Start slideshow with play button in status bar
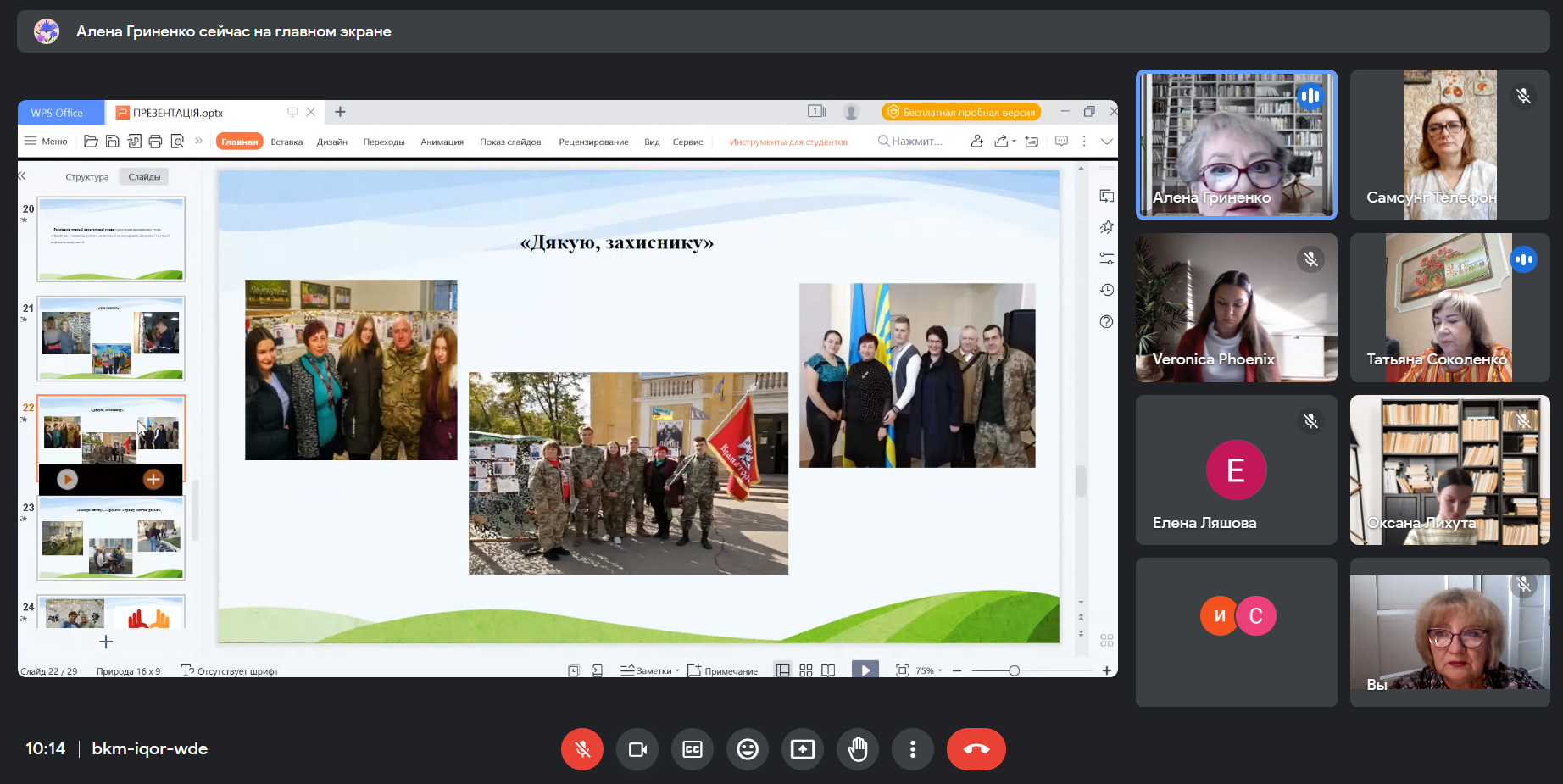 (x=865, y=670)
